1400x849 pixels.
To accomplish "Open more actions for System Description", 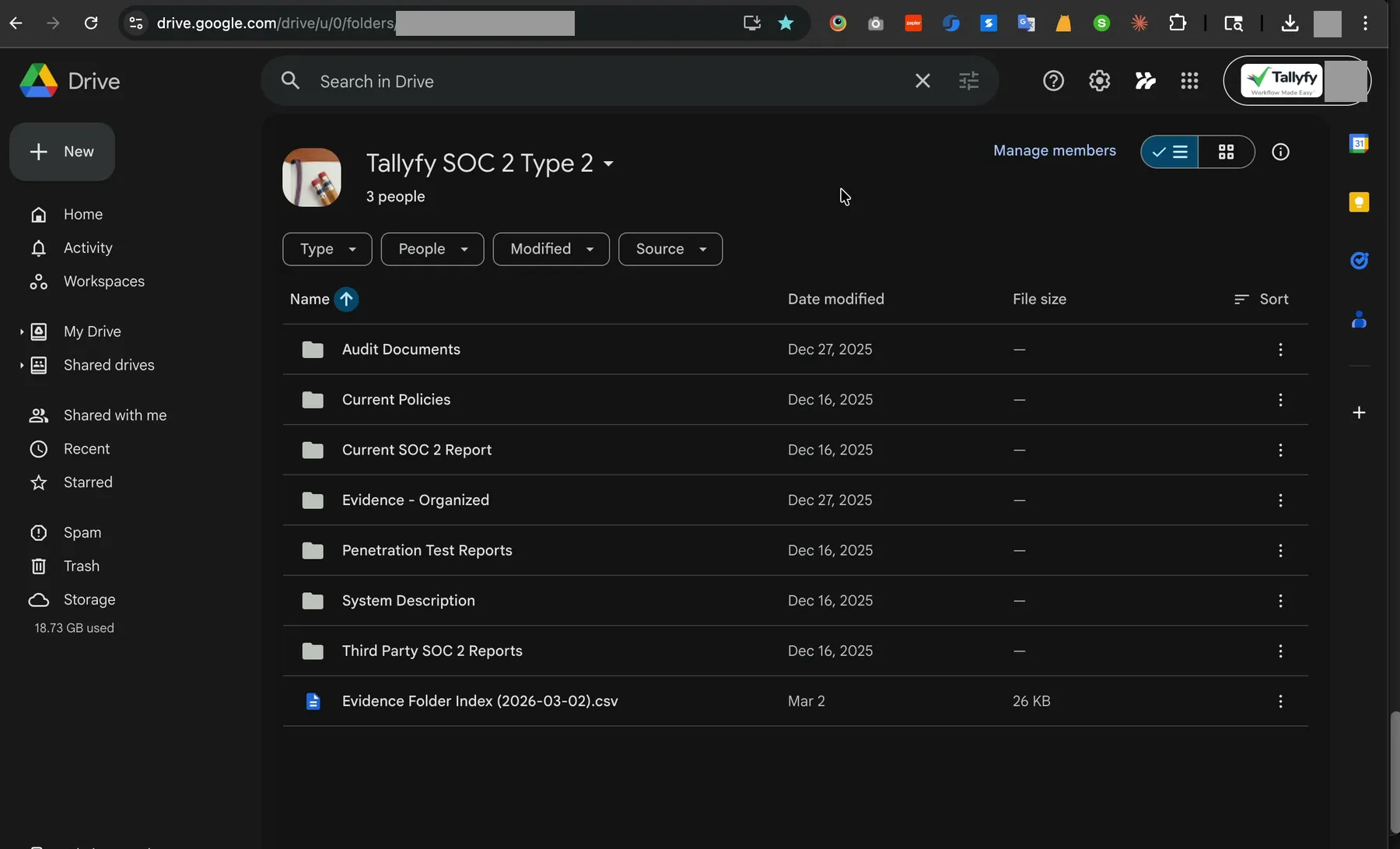I will coord(1280,601).
